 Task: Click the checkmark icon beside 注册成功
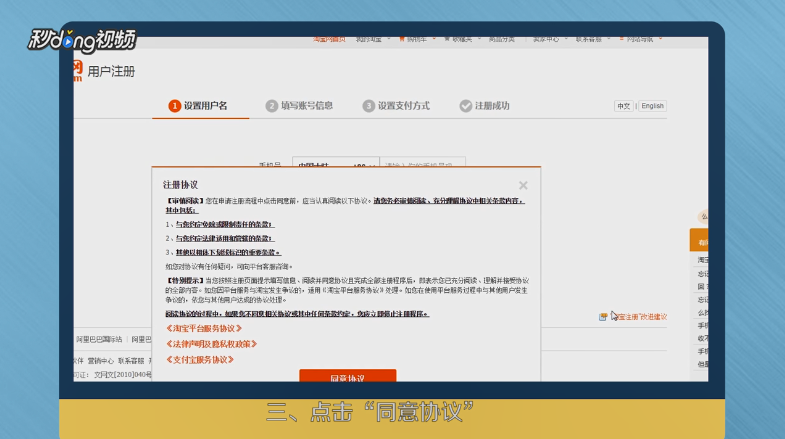click(x=466, y=106)
